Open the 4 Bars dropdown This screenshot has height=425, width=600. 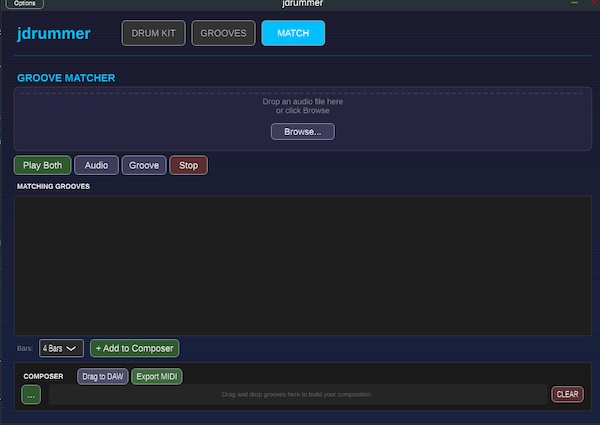pyautogui.click(x=61, y=348)
